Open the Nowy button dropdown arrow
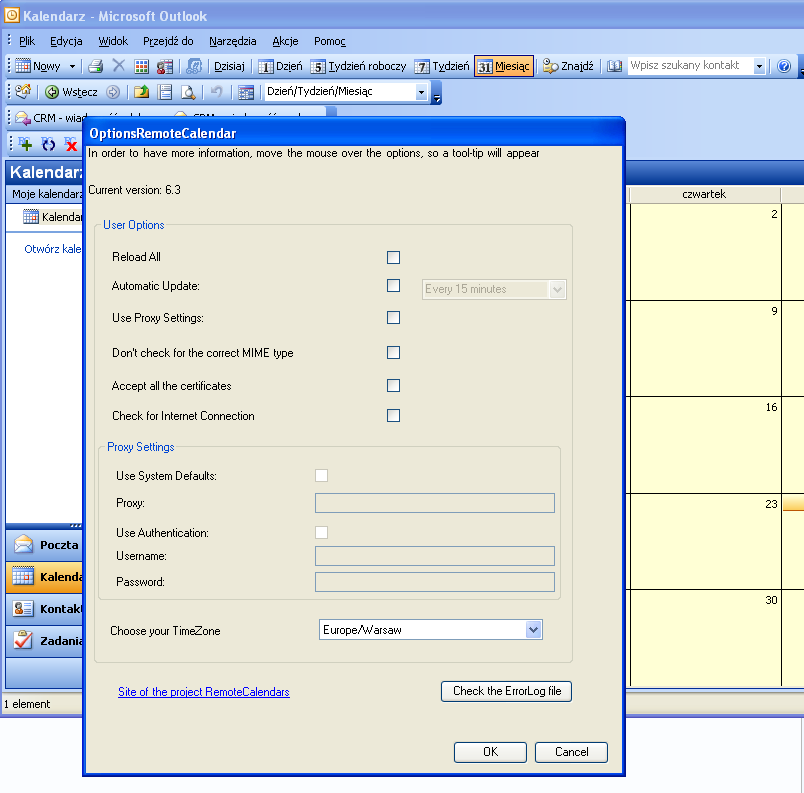Viewport: 804px width, 793px height. point(72,66)
